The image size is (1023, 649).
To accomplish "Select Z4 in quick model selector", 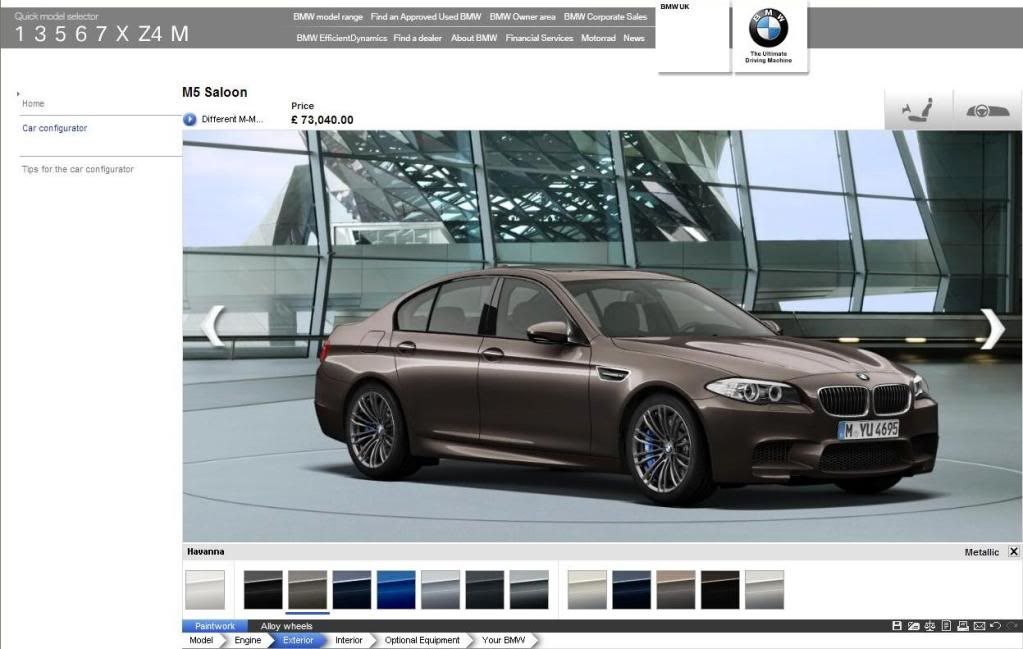I will coord(150,34).
